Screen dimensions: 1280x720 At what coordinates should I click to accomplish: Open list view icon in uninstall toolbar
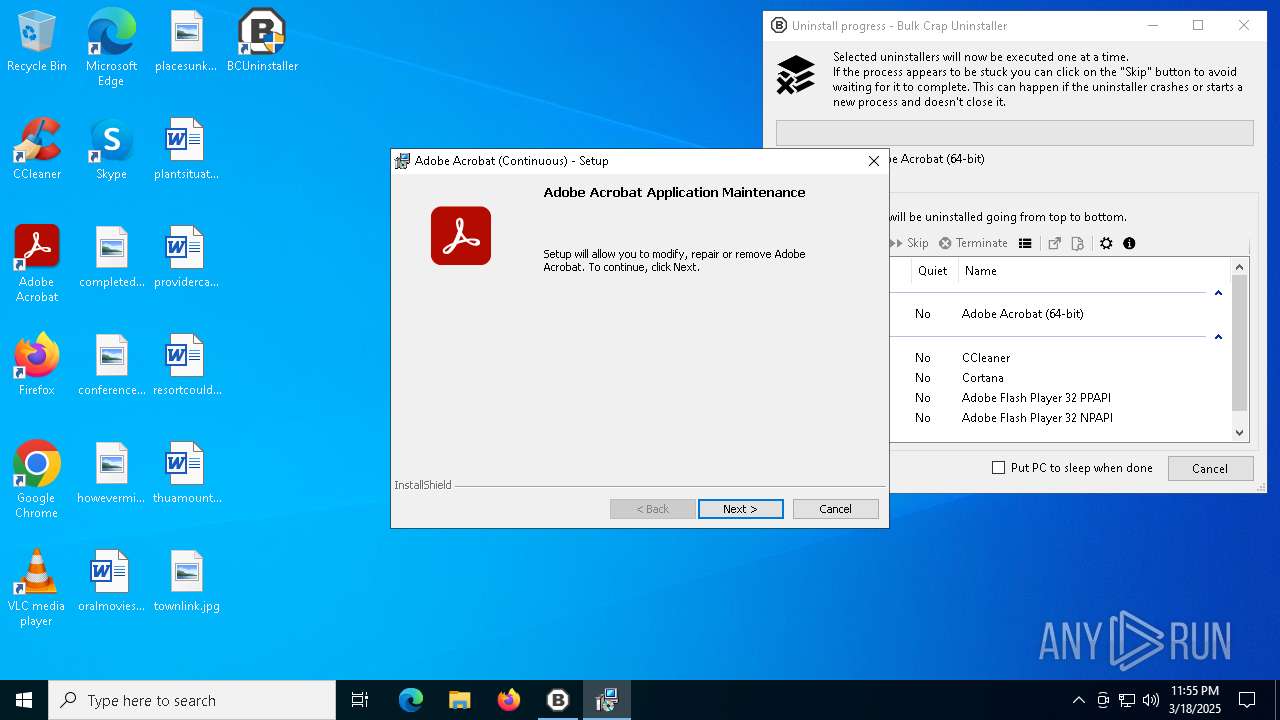(1025, 243)
